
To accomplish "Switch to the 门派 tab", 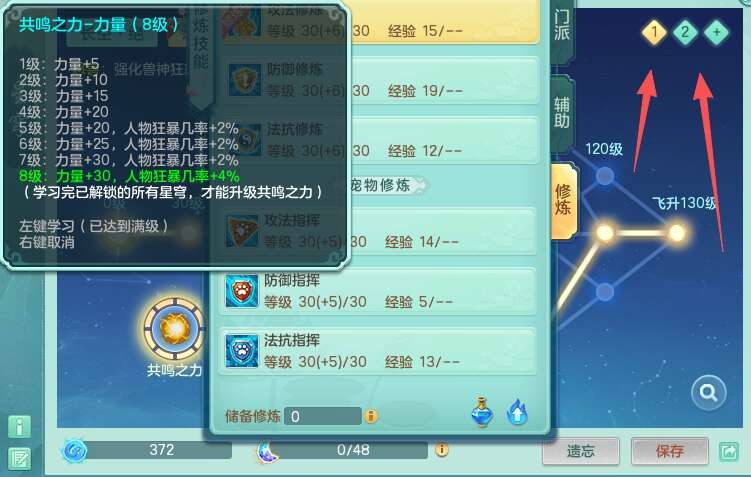I will 562,29.
